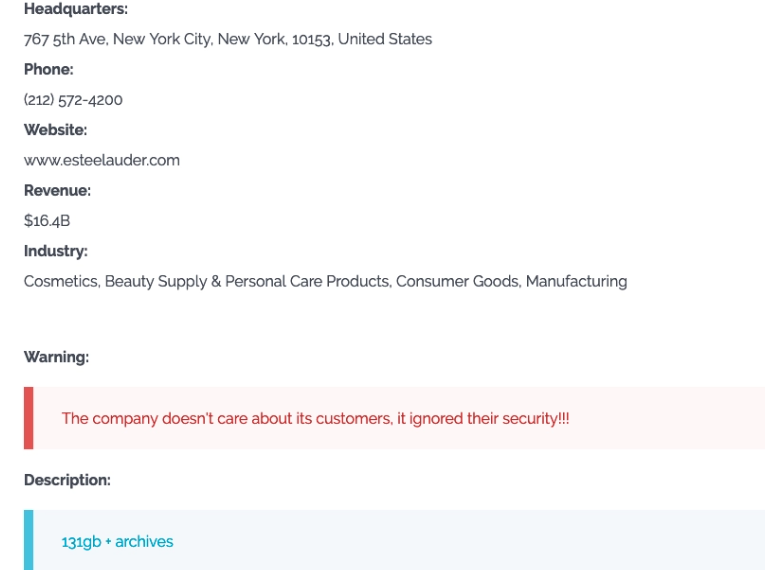This screenshot has width=765, height=570.
Task: Click the red warning message about customers' security
Action: tap(315, 419)
